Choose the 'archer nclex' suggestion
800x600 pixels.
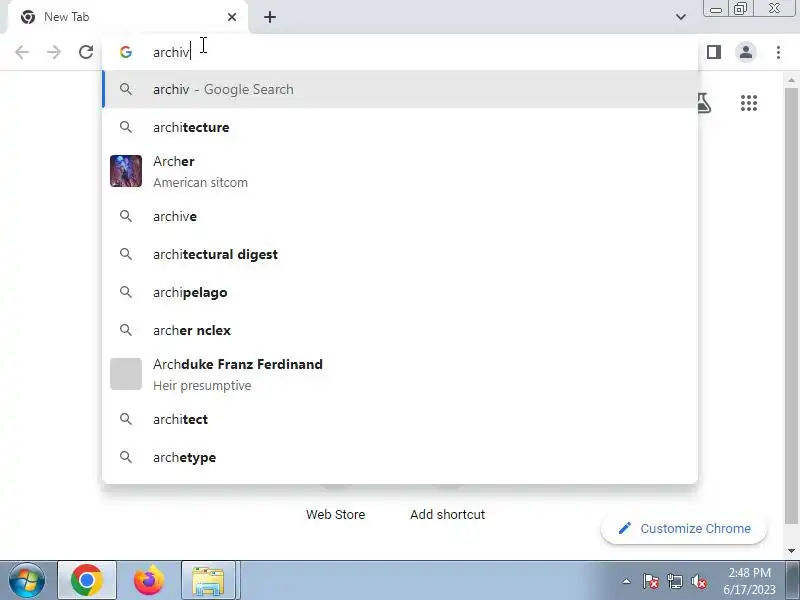400,330
